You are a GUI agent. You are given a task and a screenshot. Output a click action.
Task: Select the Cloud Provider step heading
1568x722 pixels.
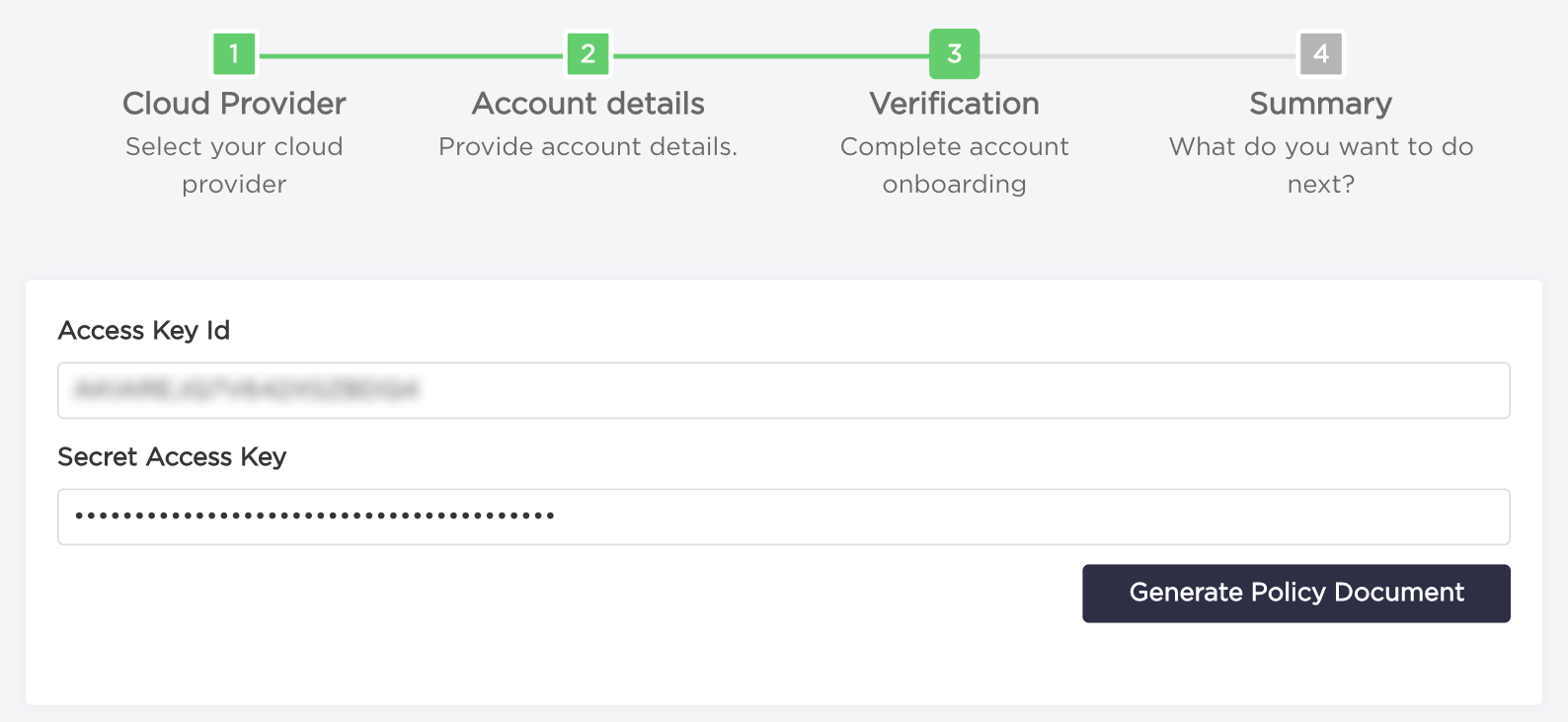pyautogui.click(x=233, y=103)
